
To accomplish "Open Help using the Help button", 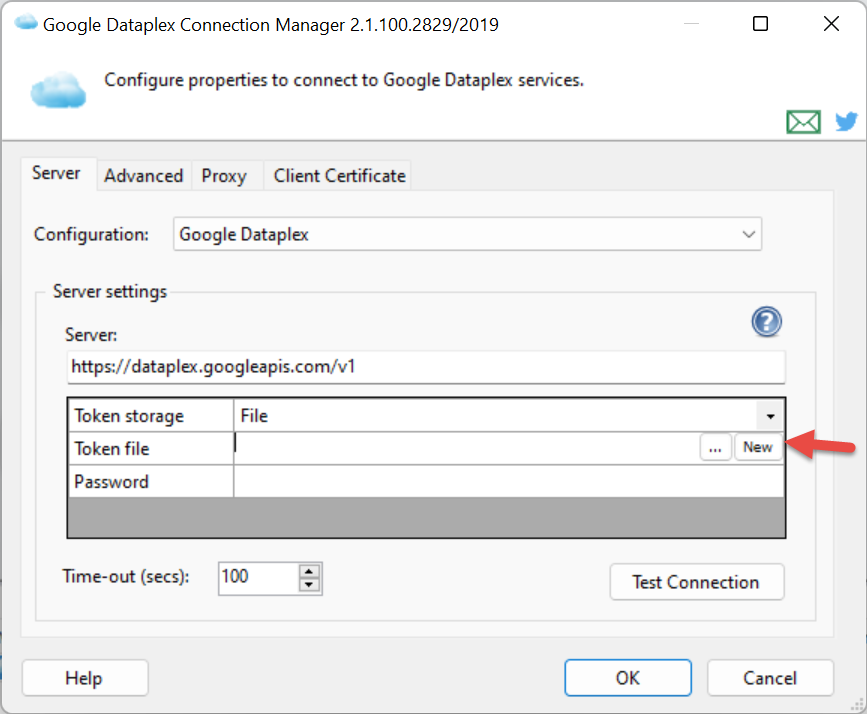I will coord(85,677).
